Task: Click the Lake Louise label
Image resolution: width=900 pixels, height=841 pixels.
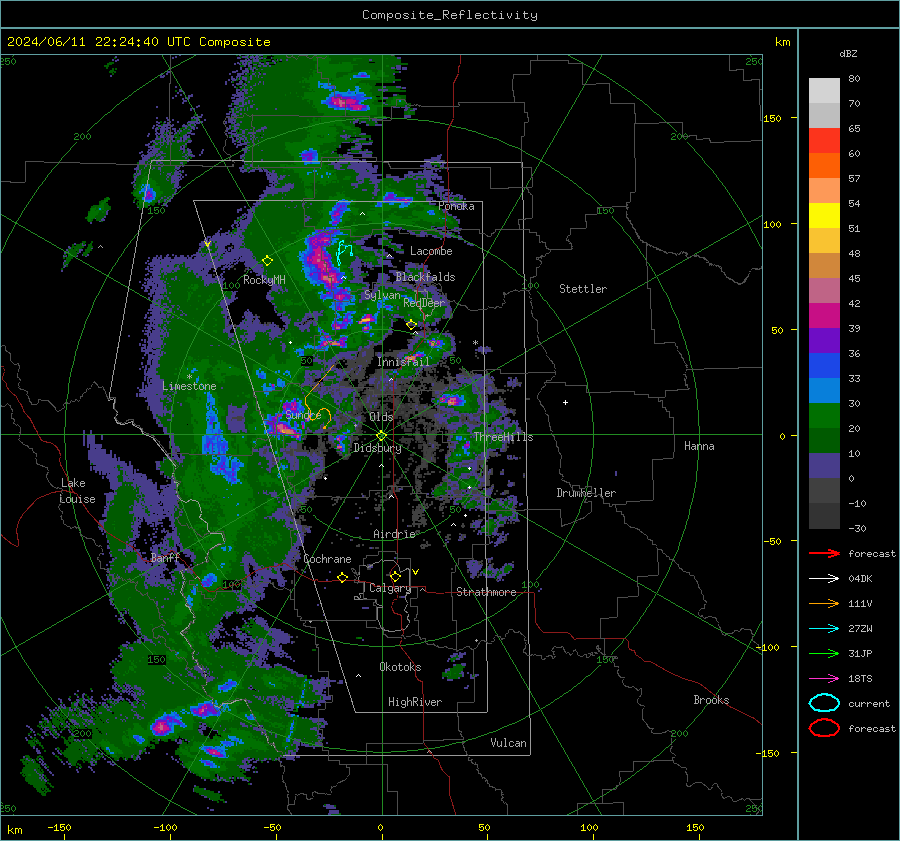Action: 77,491
